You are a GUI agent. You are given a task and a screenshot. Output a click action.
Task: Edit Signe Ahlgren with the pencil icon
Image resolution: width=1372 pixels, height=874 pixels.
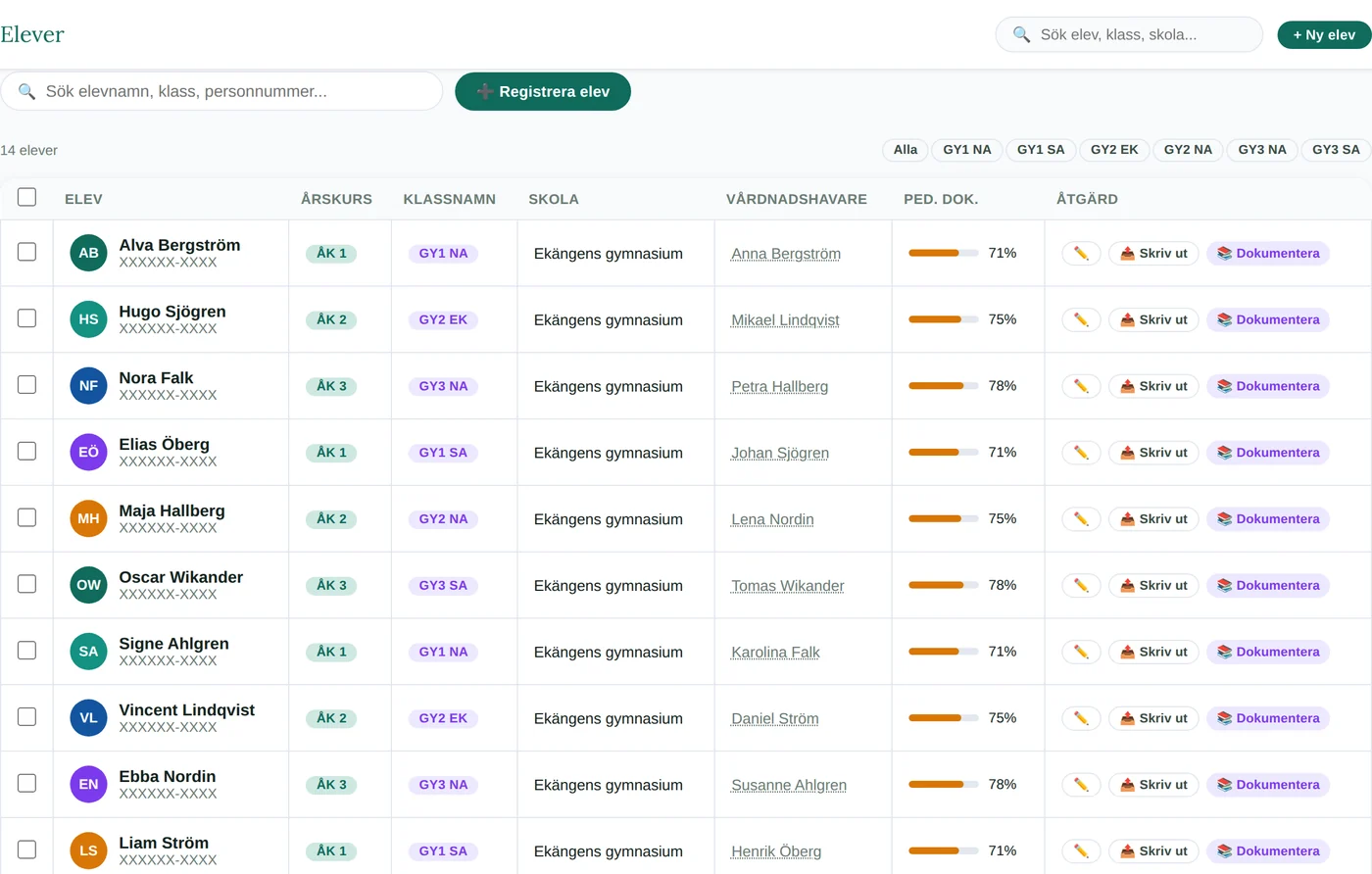click(1081, 652)
